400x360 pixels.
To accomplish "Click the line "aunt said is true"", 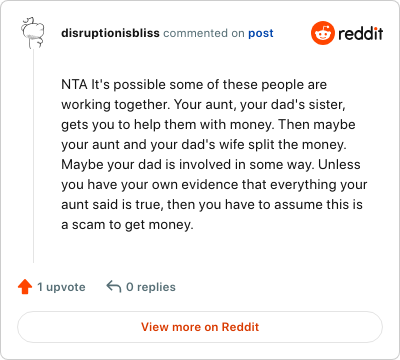I will coord(212,205).
